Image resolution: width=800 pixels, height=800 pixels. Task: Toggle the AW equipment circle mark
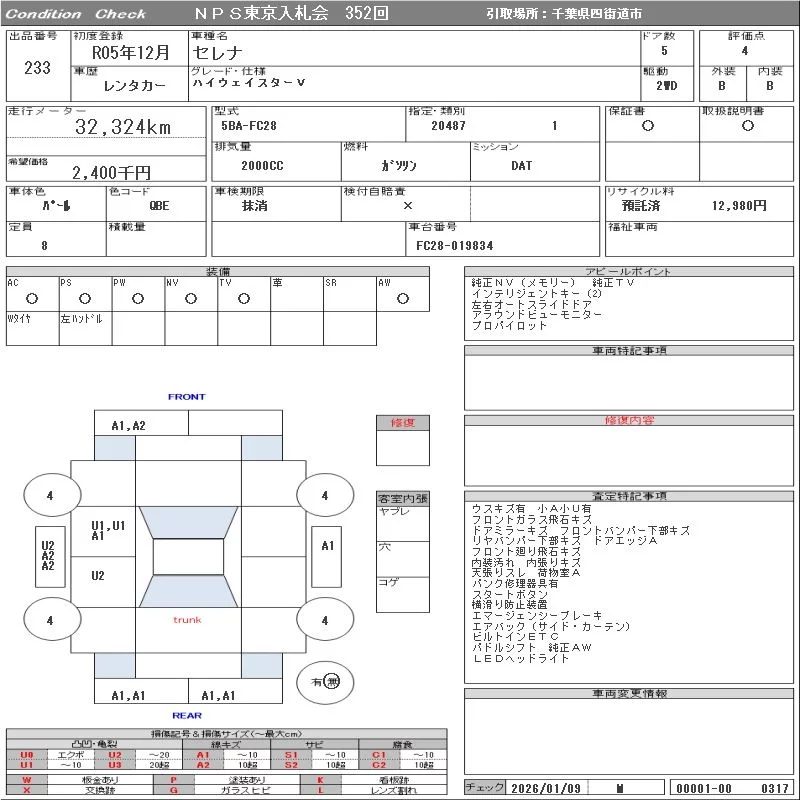[403, 298]
